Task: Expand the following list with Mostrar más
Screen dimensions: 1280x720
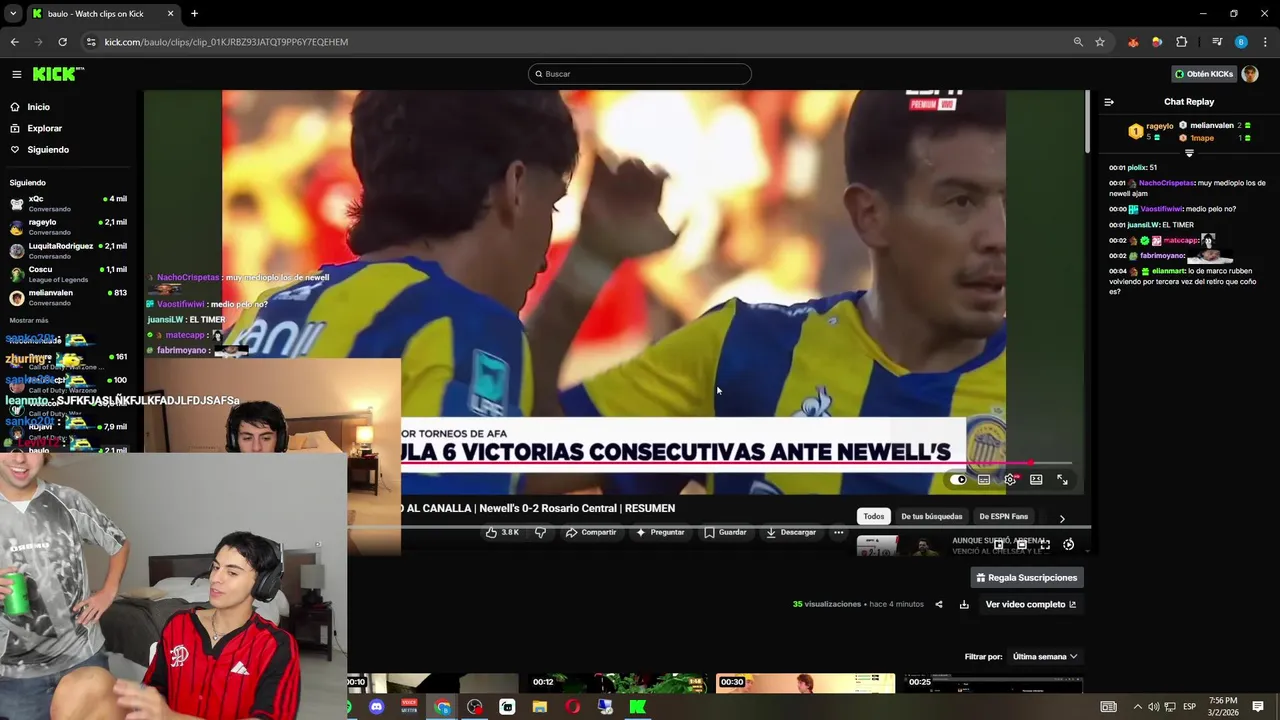Action: click(x=29, y=320)
